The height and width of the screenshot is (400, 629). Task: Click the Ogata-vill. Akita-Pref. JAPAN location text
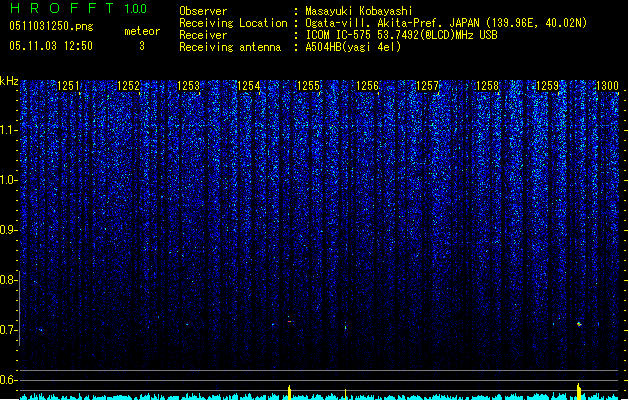click(x=446, y=23)
